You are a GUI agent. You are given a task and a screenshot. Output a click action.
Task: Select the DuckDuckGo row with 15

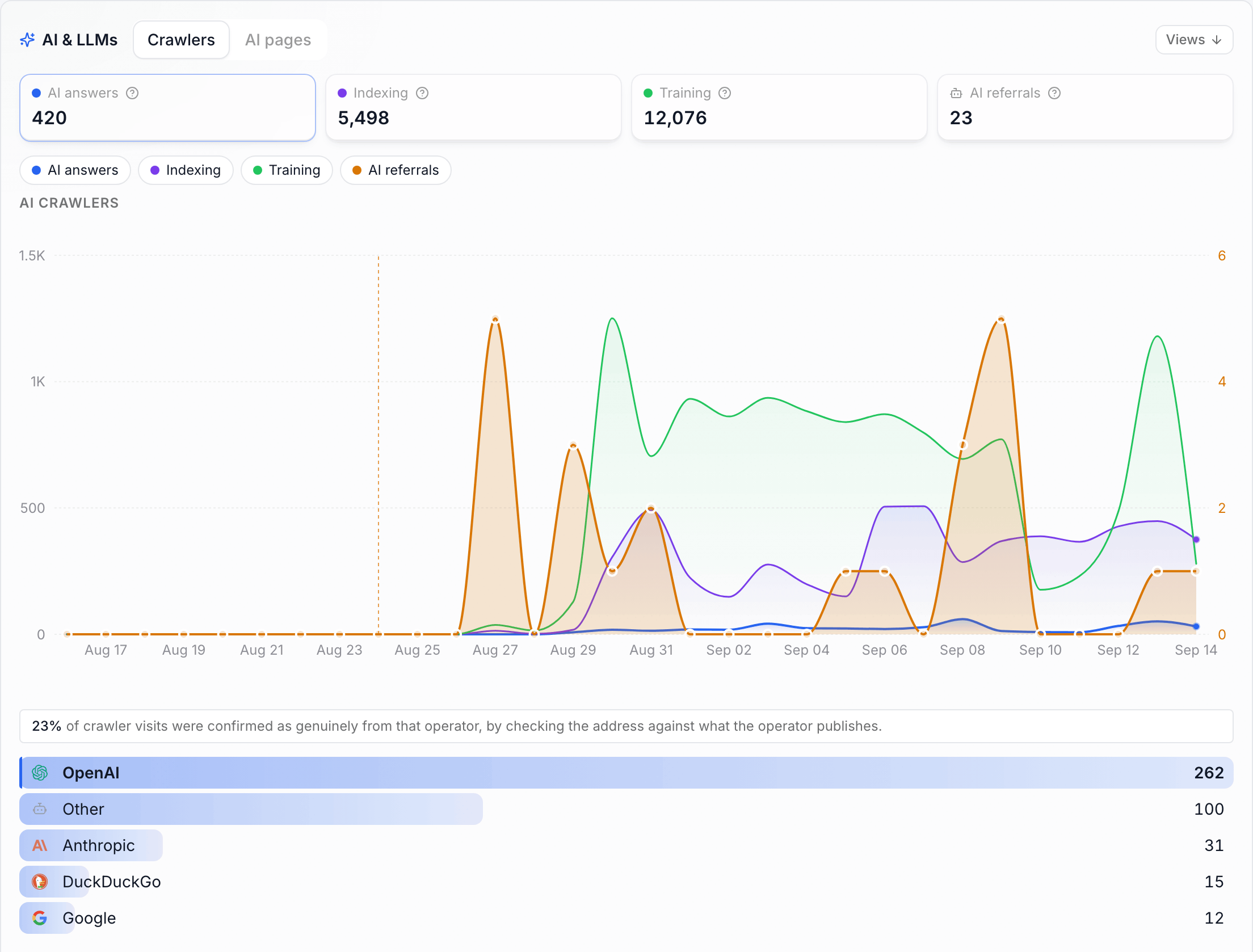tap(626, 882)
